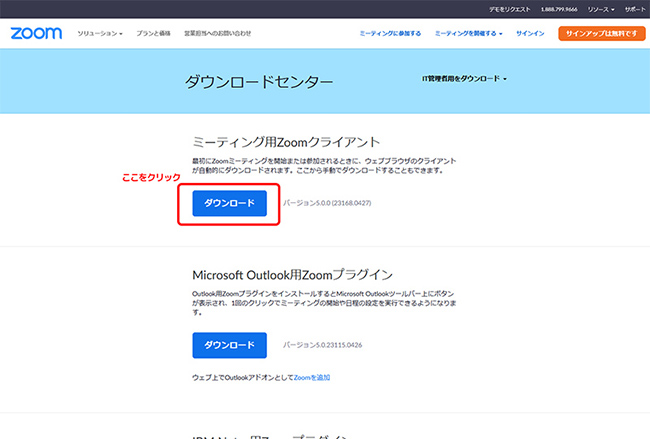Click the Zoom logo
This screenshot has height=439, width=650.
tap(36, 33)
